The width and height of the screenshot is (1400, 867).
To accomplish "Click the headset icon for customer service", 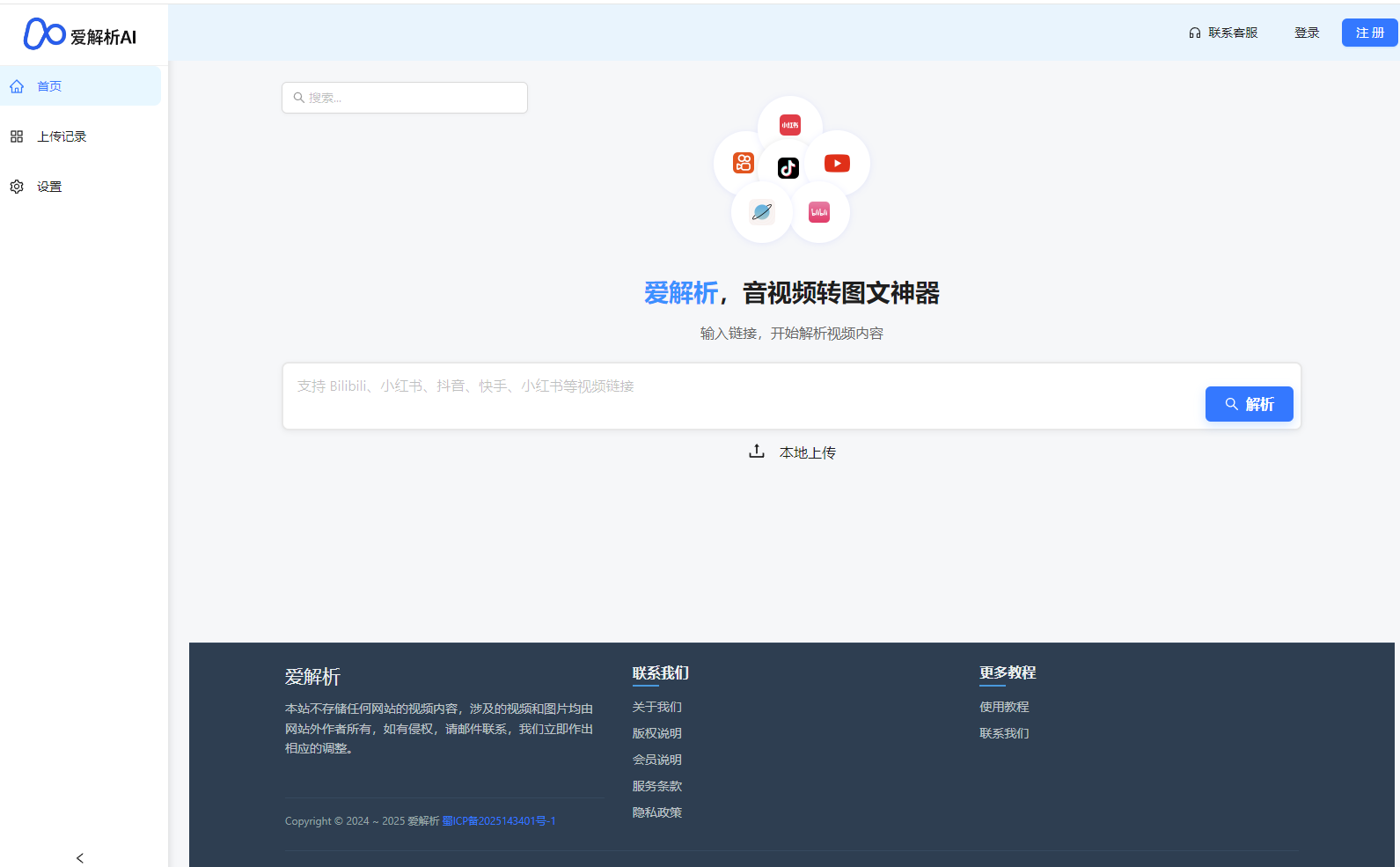I will click(1195, 33).
